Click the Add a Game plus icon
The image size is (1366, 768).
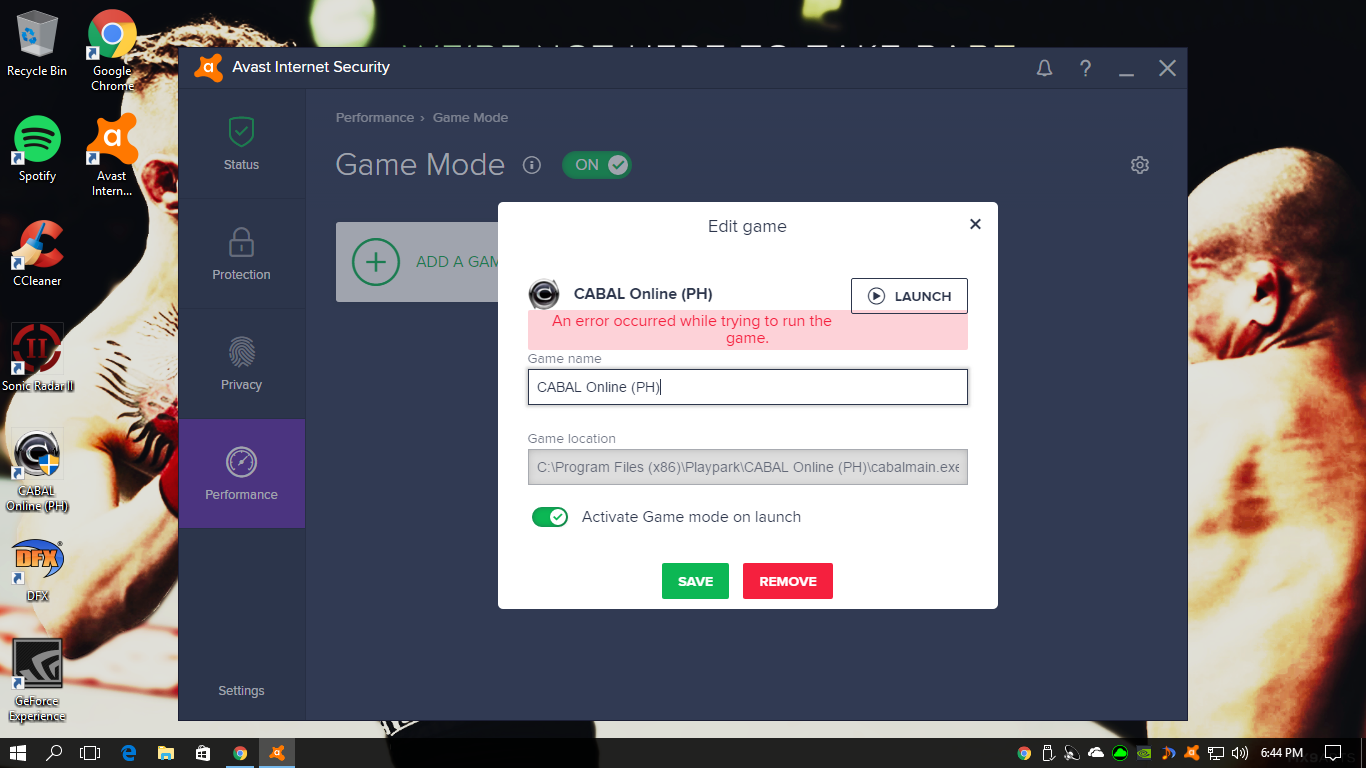376,262
